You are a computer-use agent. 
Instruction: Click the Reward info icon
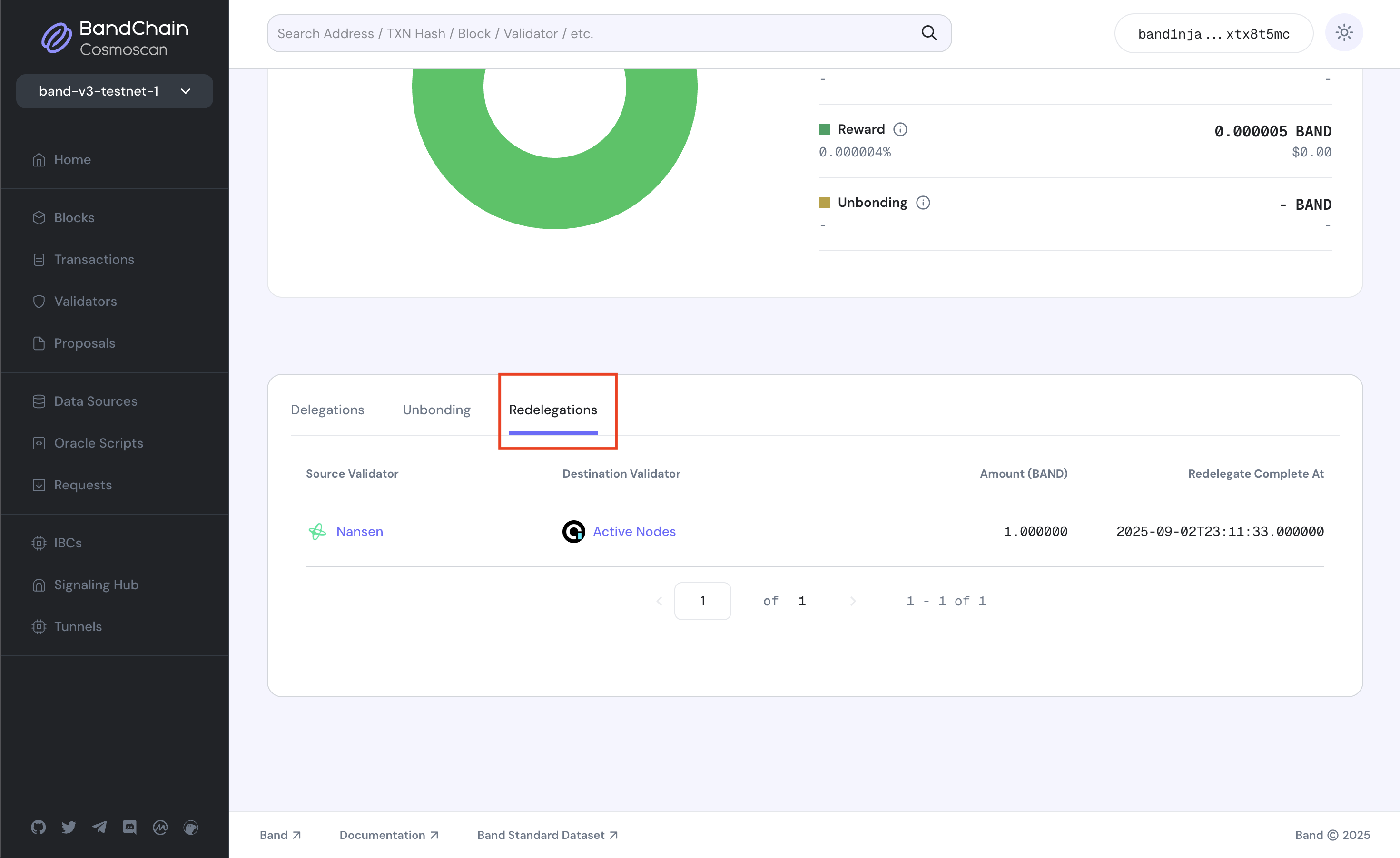pyautogui.click(x=900, y=129)
